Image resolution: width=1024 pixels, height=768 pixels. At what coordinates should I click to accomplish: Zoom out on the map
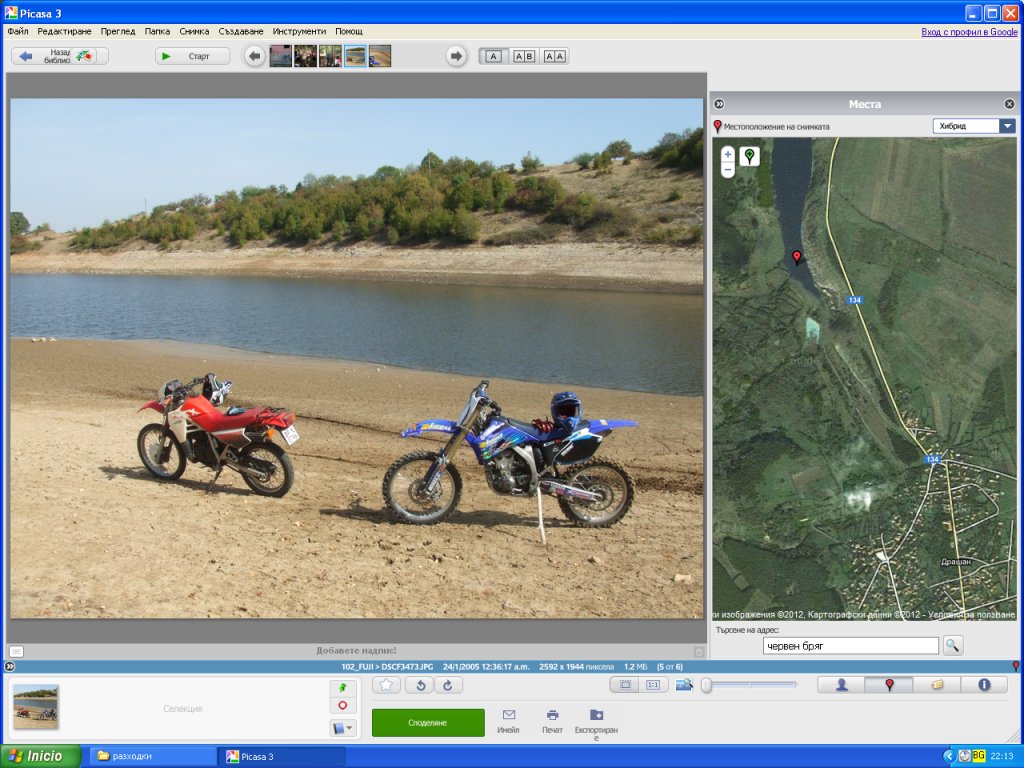coord(728,170)
